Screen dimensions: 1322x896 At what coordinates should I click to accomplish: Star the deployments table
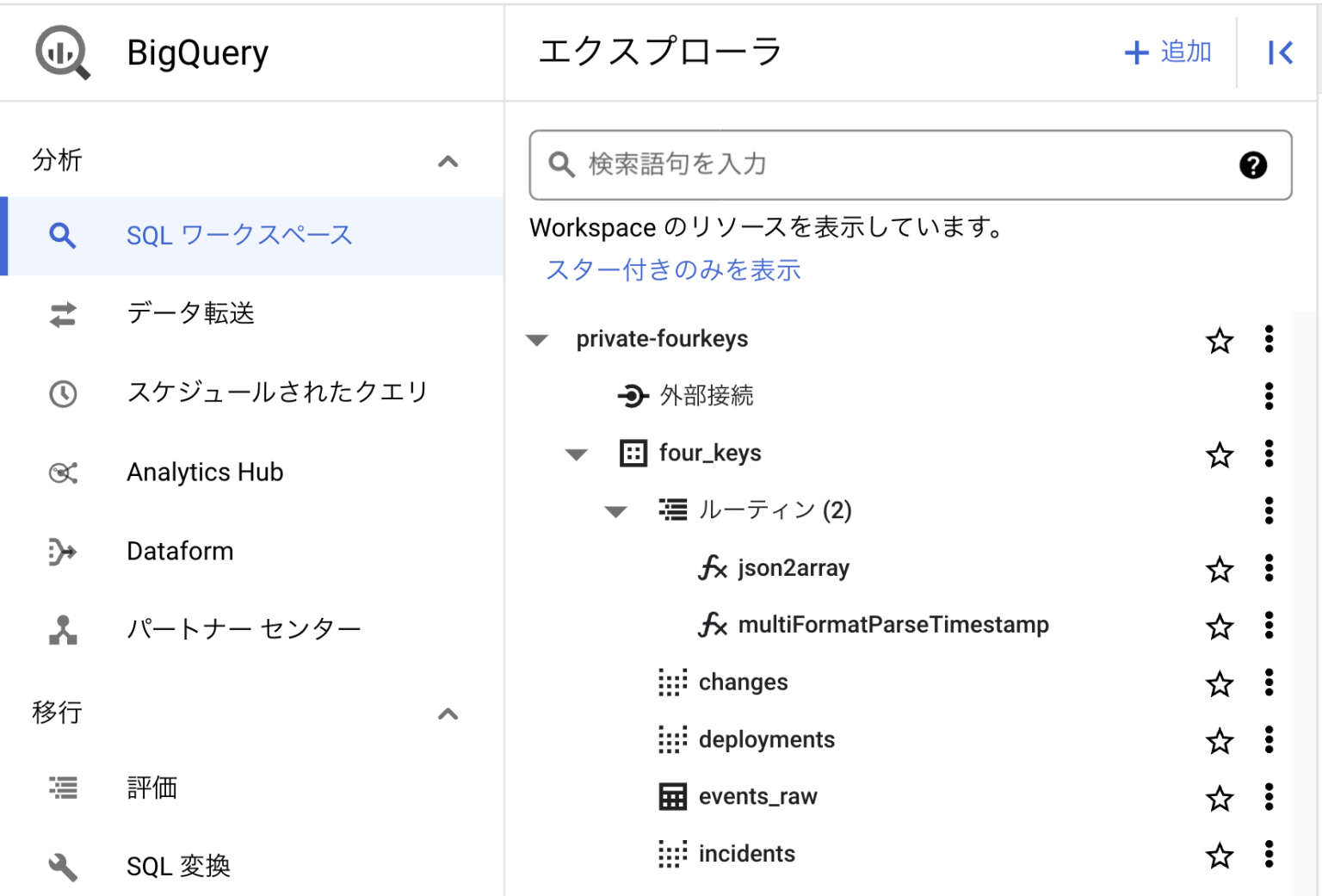(x=1220, y=741)
